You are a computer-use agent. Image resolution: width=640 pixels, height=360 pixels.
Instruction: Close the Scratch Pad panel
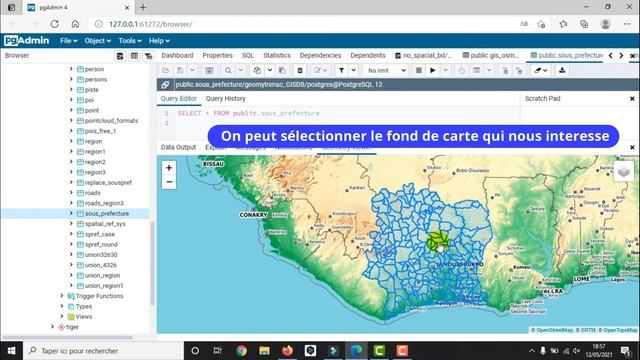[x=632, y=99]
